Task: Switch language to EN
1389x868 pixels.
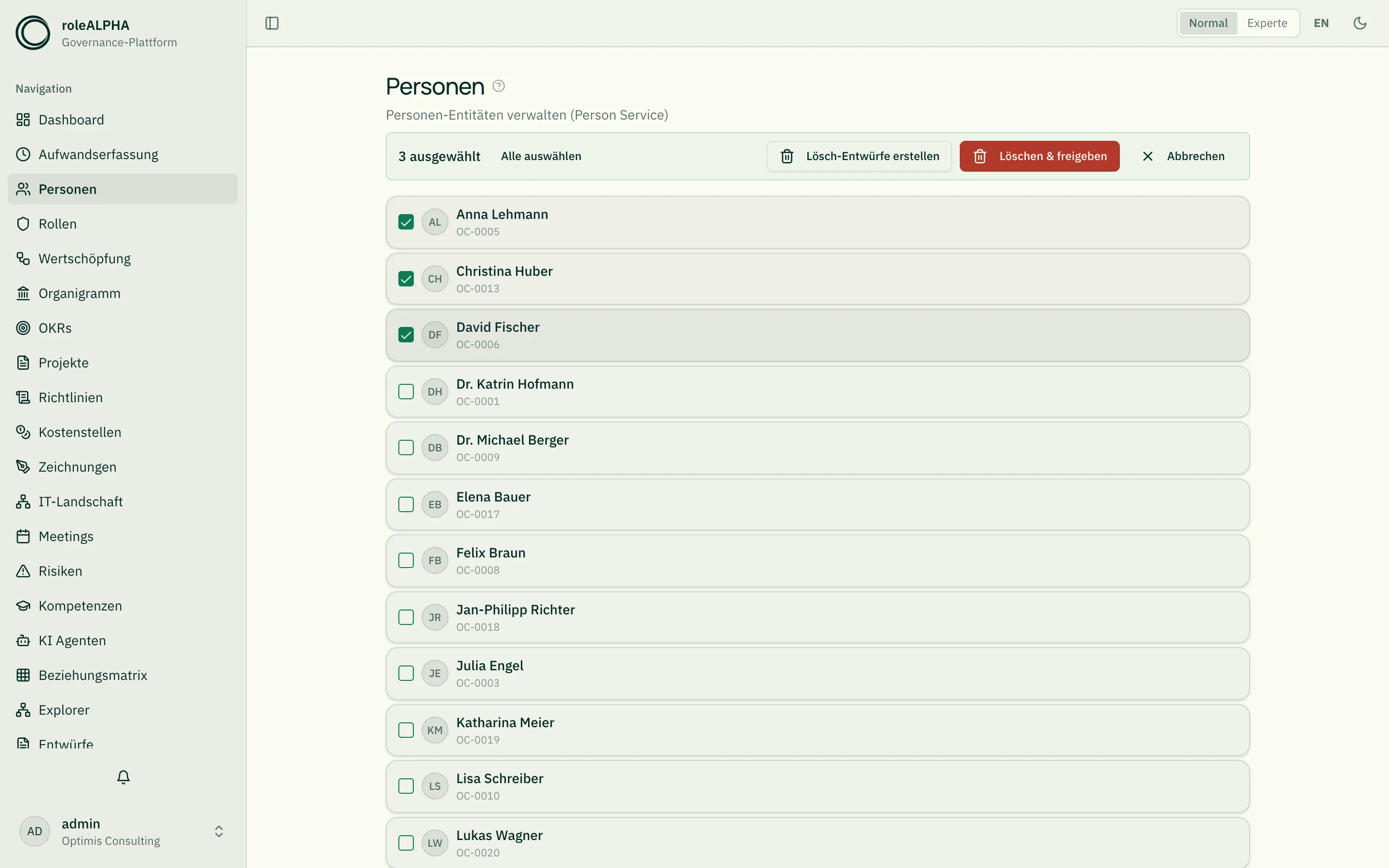Action: (1321, 23)
